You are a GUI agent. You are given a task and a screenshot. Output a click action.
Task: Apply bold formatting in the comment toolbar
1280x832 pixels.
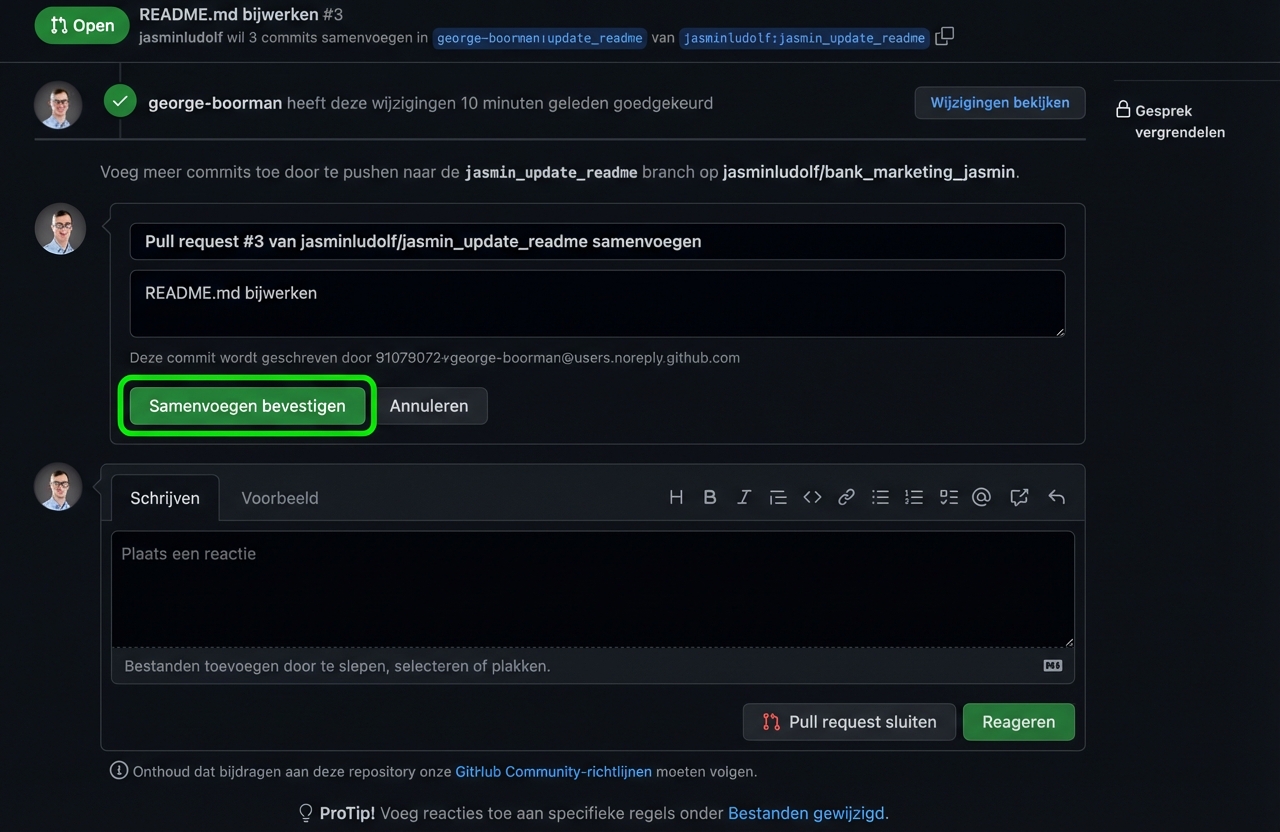(x=710, y=497)
